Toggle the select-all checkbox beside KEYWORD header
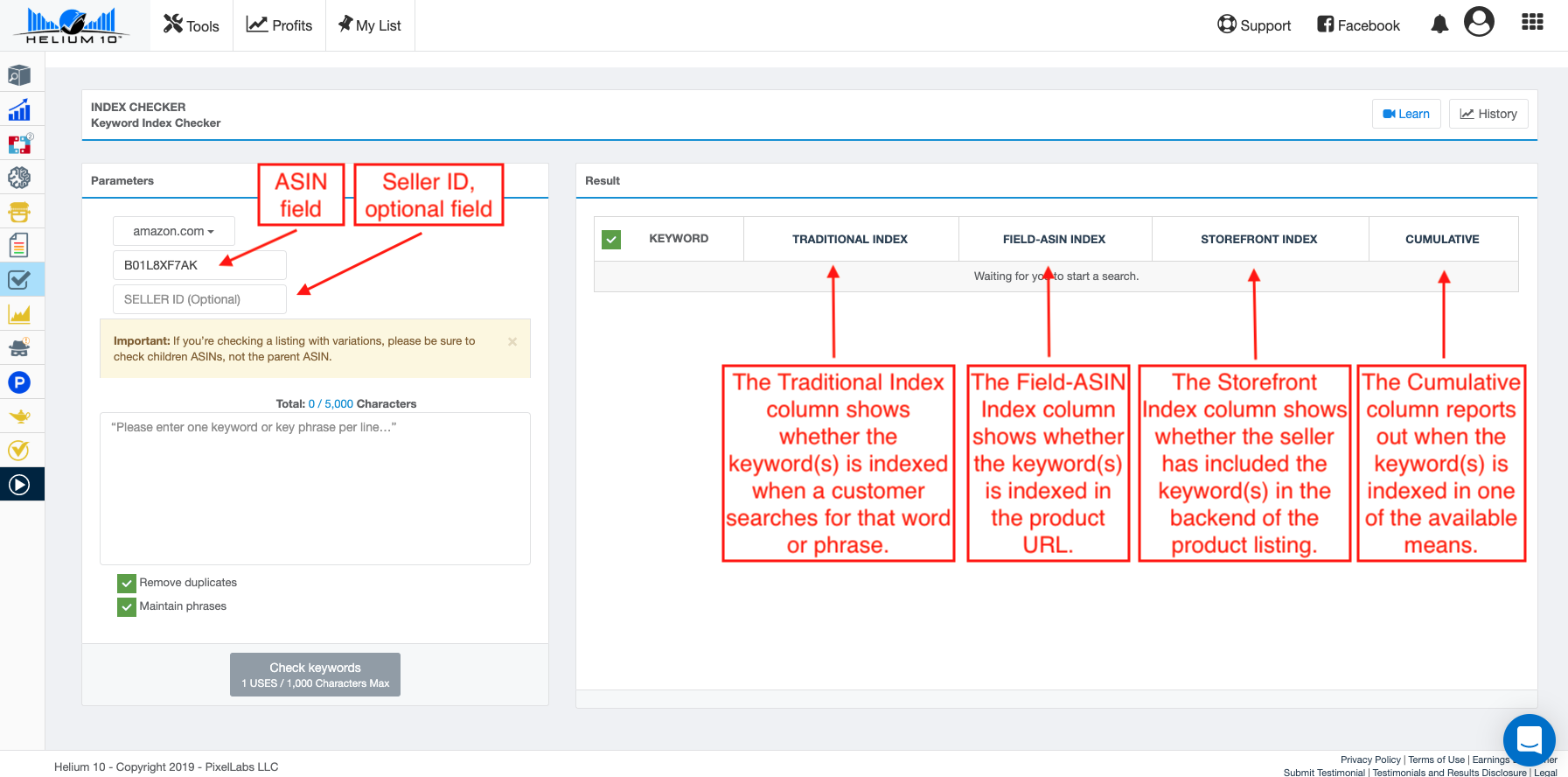This screenshot has height=777, width=1568. [611, 239]
